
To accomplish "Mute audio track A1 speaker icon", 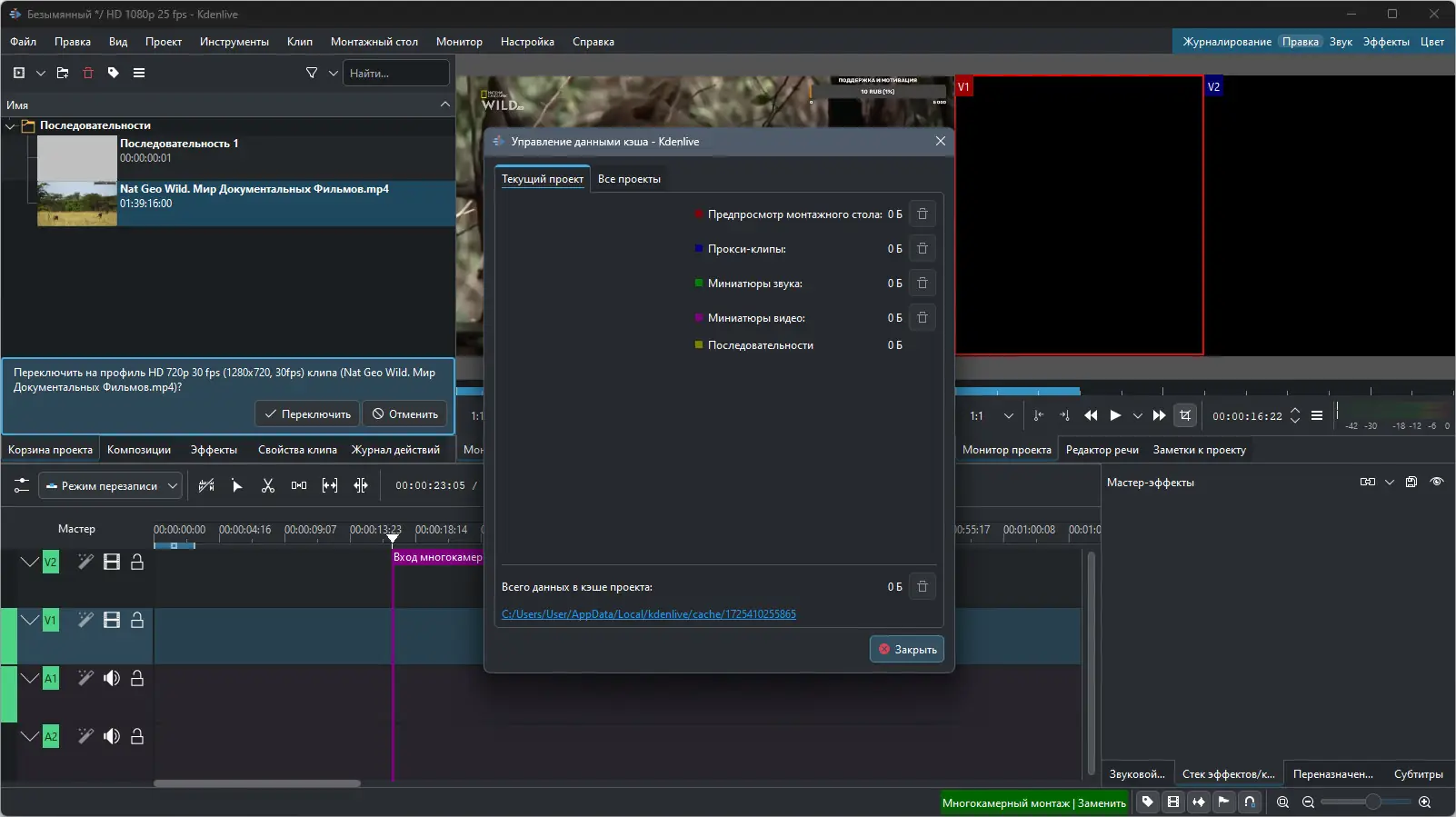I will point(112,679).
